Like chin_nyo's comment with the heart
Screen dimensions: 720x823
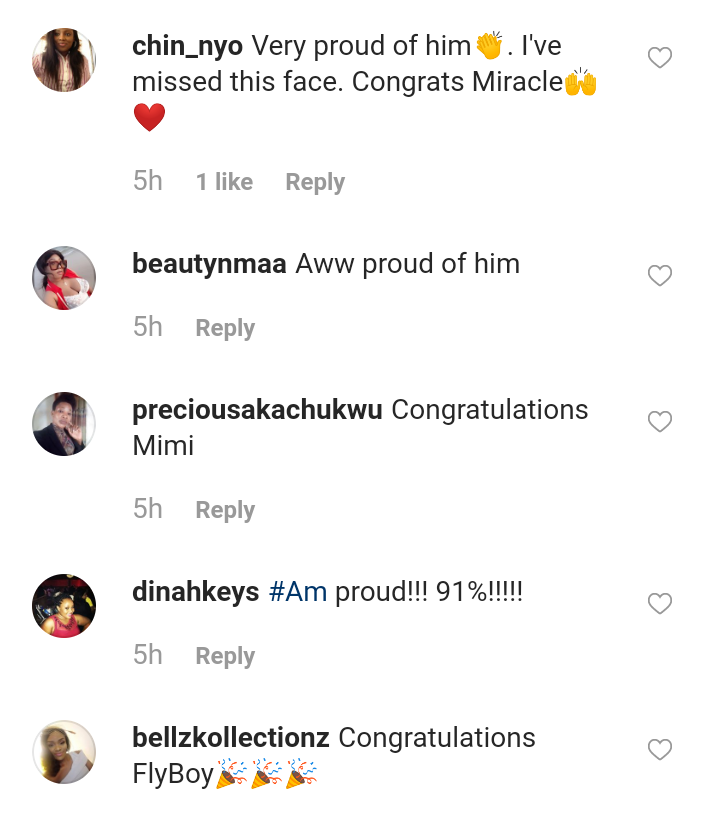659,59
